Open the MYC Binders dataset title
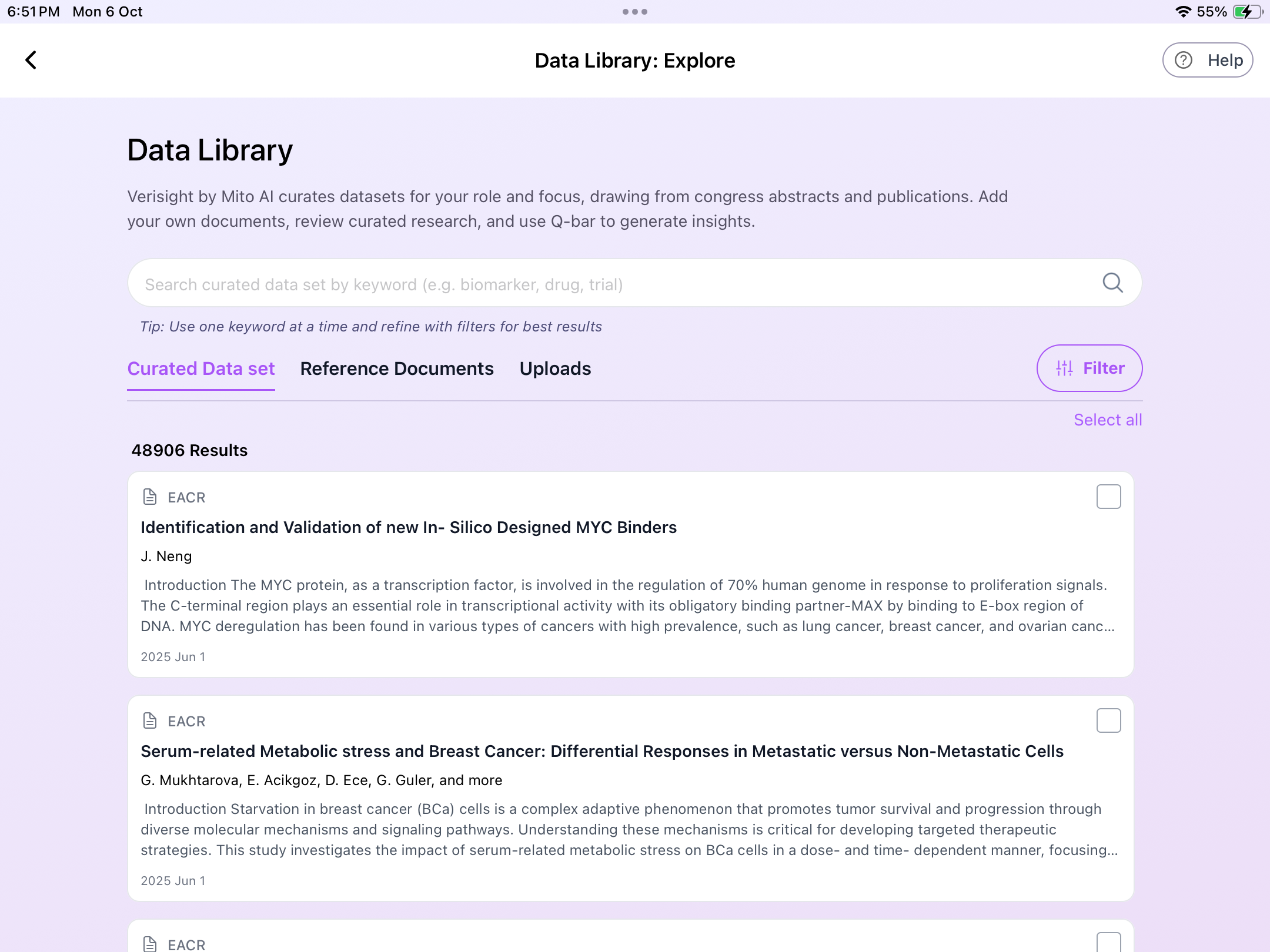Viewport: 1270px width, 952px height. 409,527
